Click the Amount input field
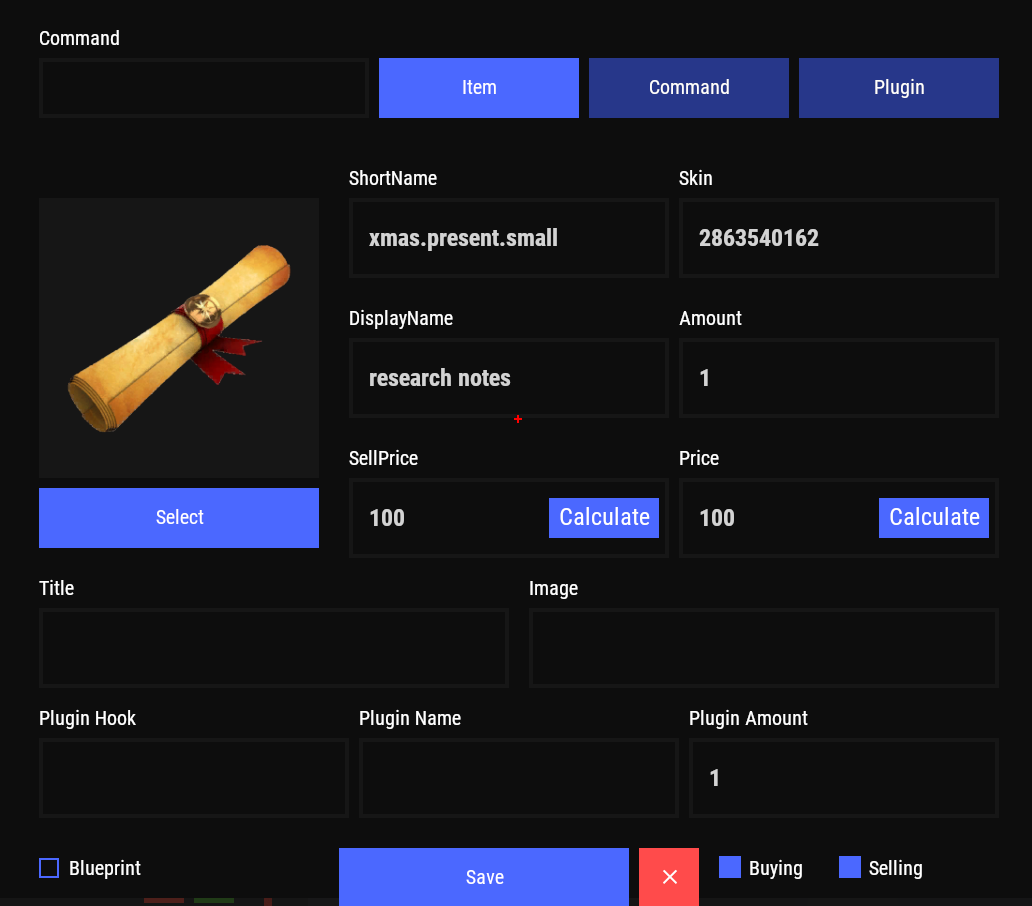This screenshot has height=906, width=1032. pyautogui.click(x=839, y=378)
